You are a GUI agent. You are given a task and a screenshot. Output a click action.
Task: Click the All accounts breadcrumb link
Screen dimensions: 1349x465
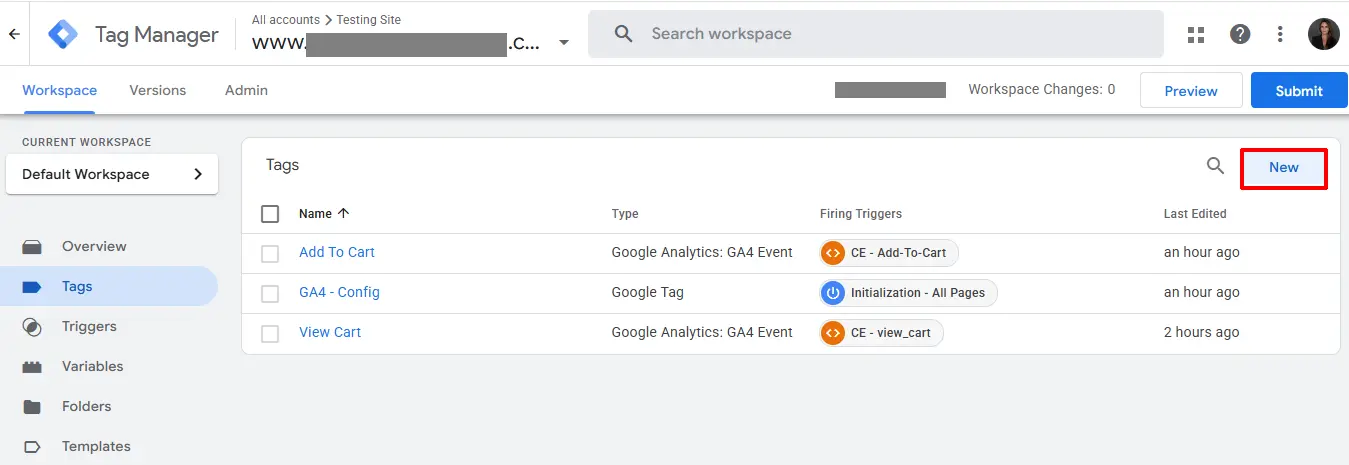tap(286, 20)
